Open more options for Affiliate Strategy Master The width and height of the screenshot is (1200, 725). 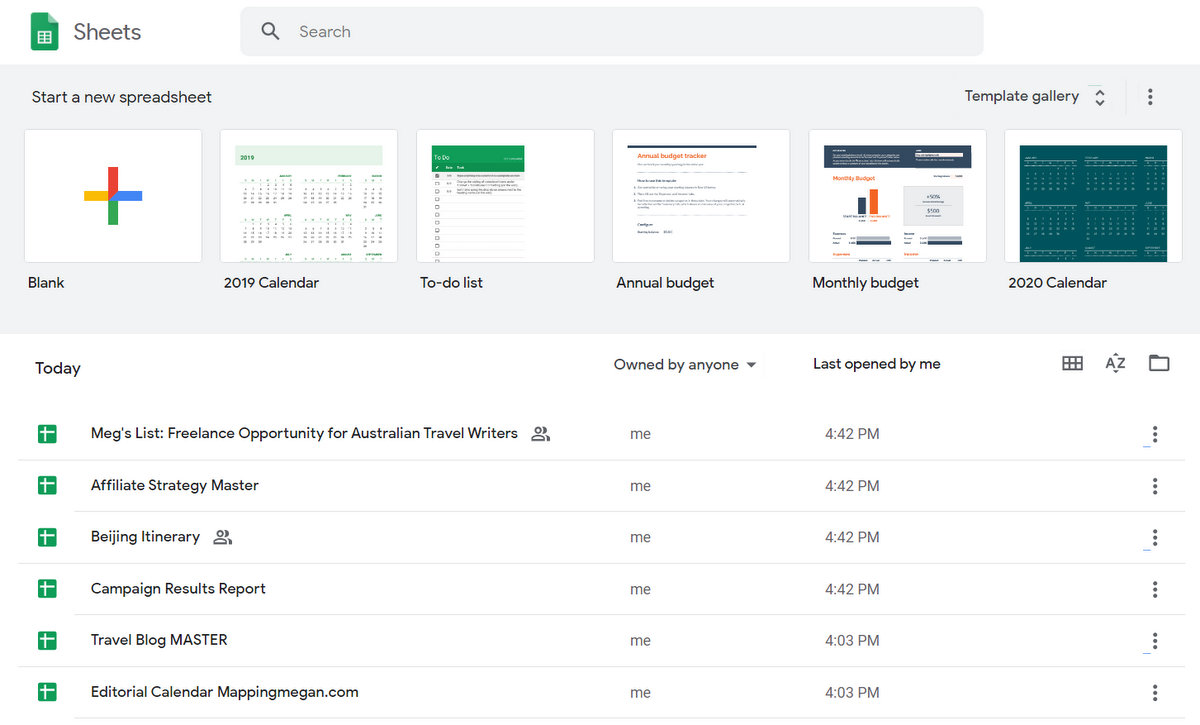click(x=1154, y=486)
